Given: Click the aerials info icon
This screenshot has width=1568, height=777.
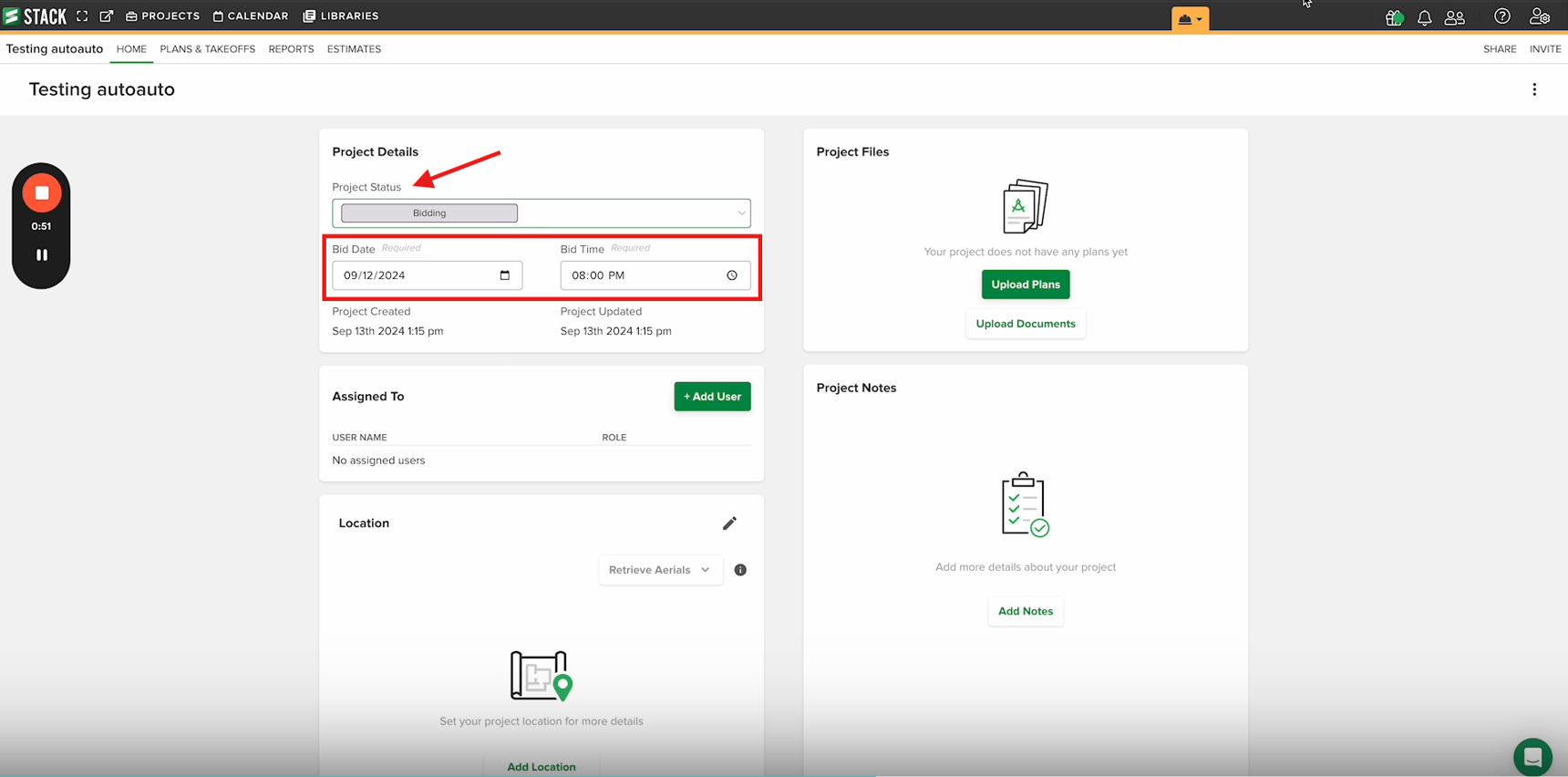Looking at the screenshot, I should click(740, 570).
